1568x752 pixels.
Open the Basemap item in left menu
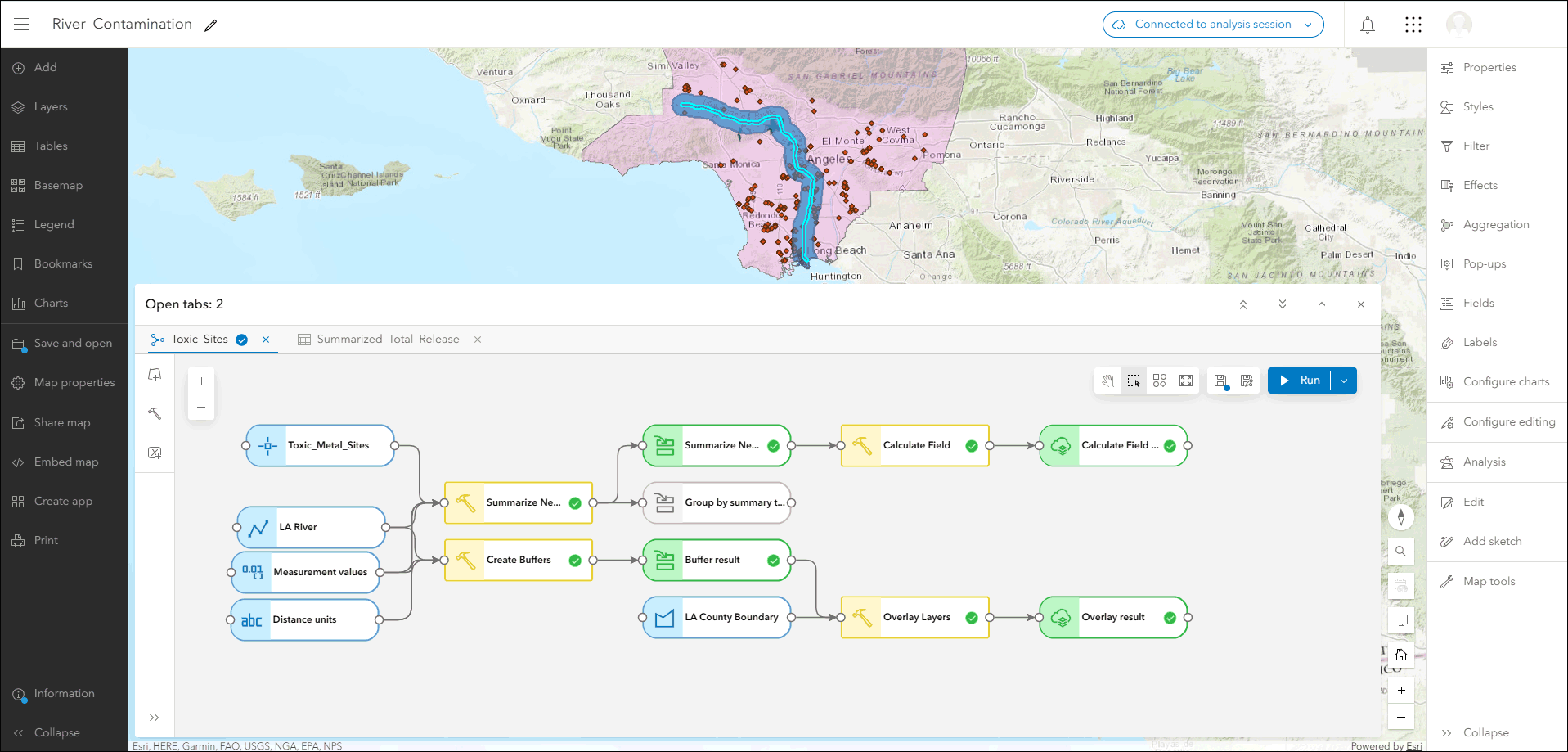[58, 186]
